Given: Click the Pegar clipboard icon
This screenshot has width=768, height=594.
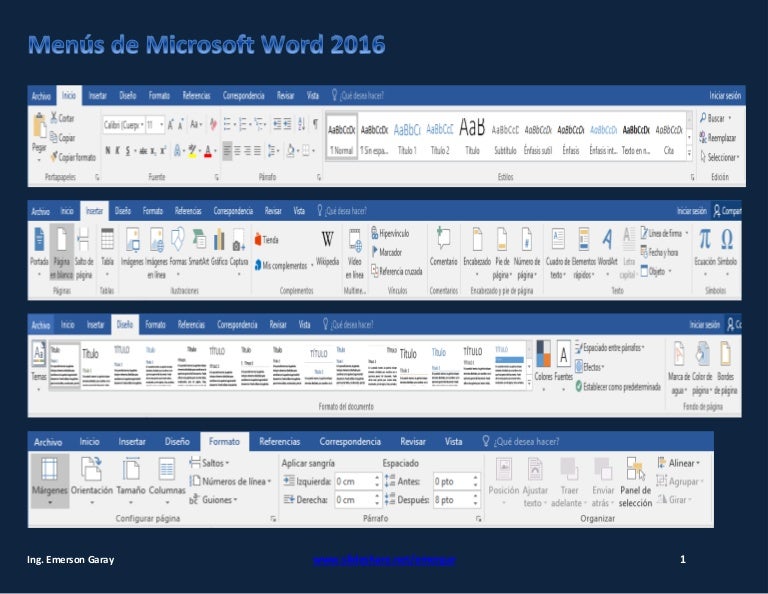Looking at the screenshot, I should (39, 128).
